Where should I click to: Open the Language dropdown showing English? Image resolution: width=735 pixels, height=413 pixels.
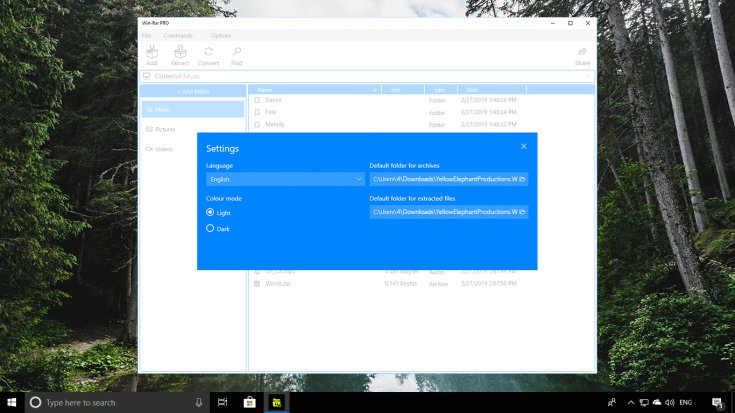click(285, 180)
